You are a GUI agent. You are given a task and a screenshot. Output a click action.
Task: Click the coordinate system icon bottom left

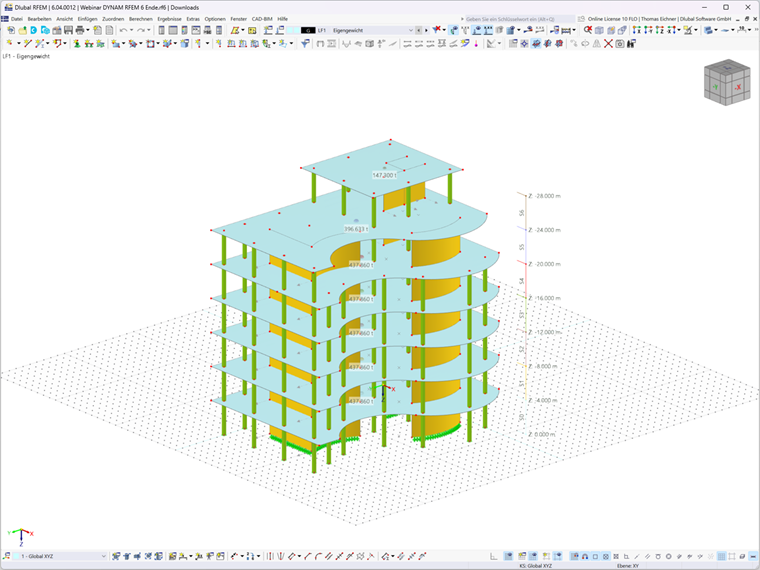[6, 556]
